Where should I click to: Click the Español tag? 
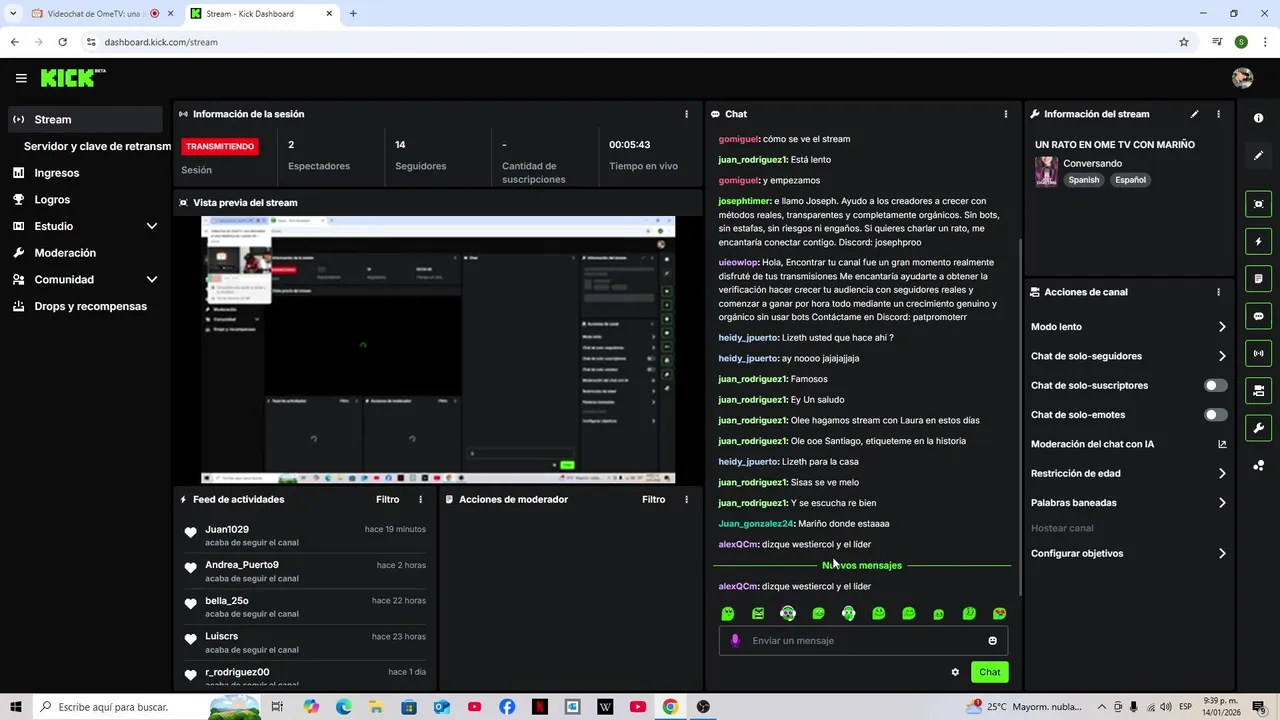coord(1130,180)
